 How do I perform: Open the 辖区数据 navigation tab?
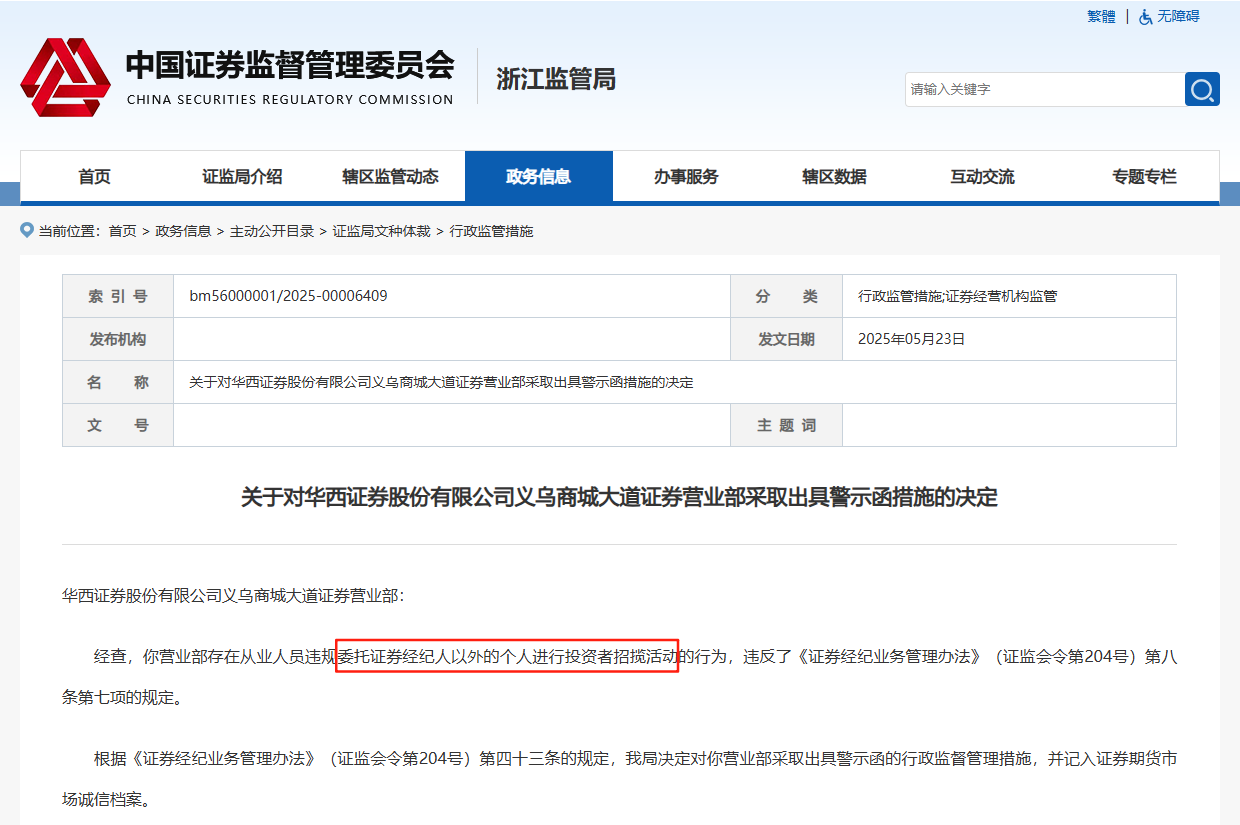(x=835, y=177)
